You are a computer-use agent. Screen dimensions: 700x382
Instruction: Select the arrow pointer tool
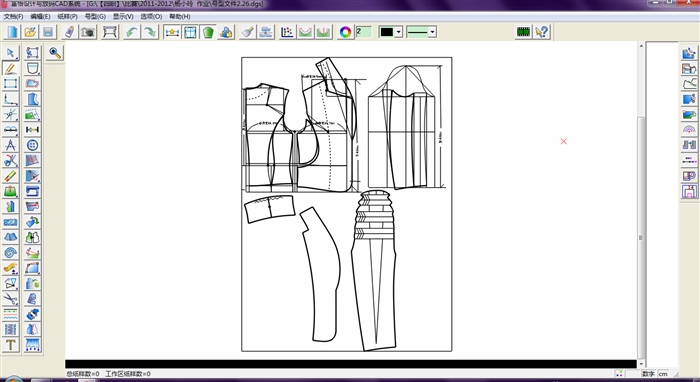click(11, 53)
